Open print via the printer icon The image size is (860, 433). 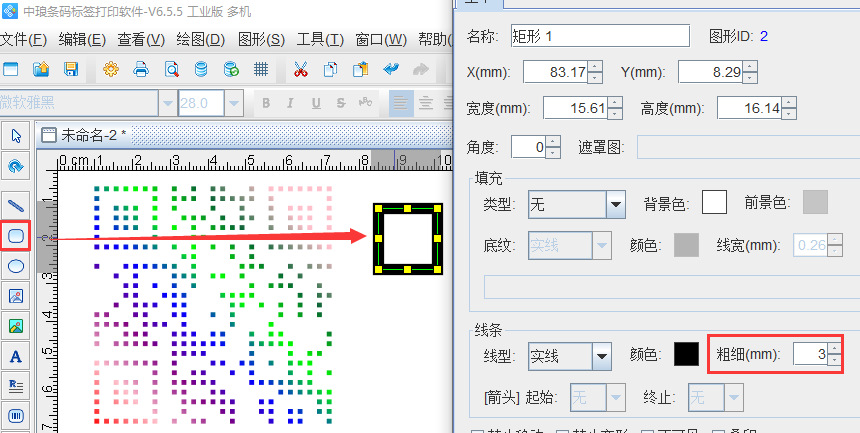point(141,70)
